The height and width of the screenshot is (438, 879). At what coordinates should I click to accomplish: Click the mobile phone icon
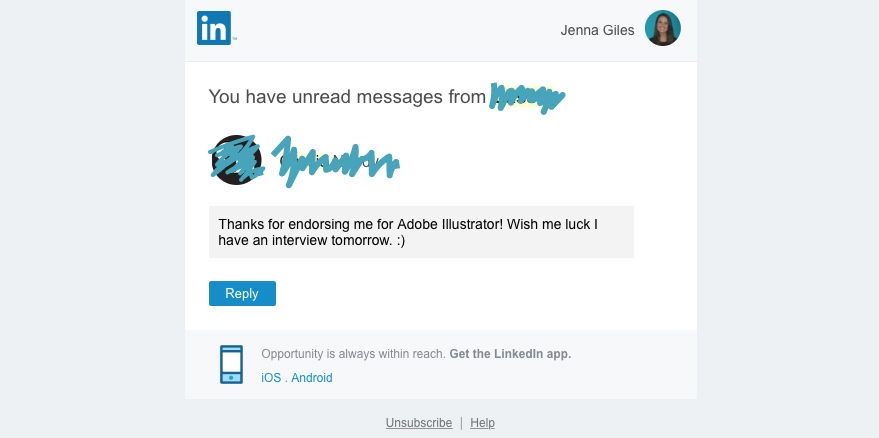tap(232, 365)
